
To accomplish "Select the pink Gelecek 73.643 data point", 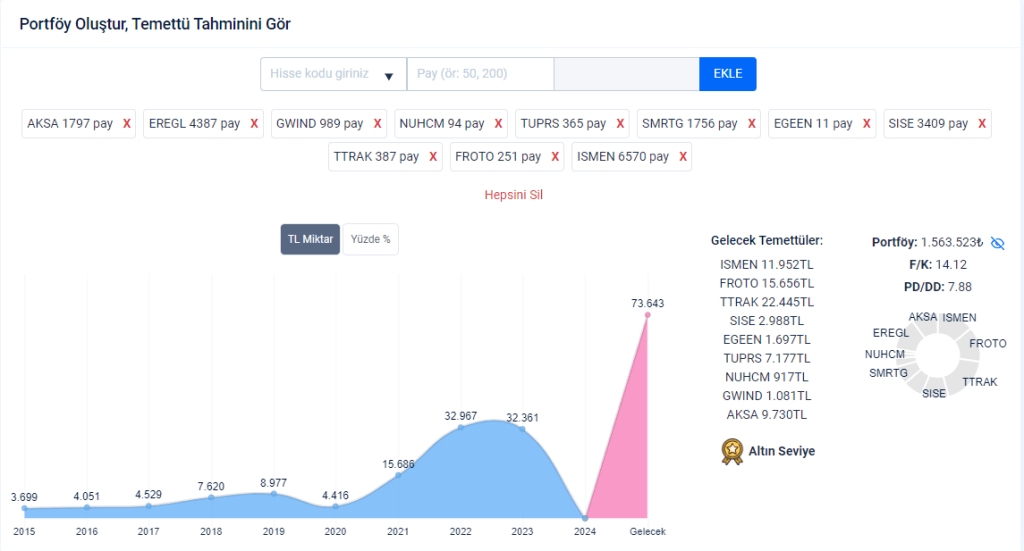I will tap(647, 315).
